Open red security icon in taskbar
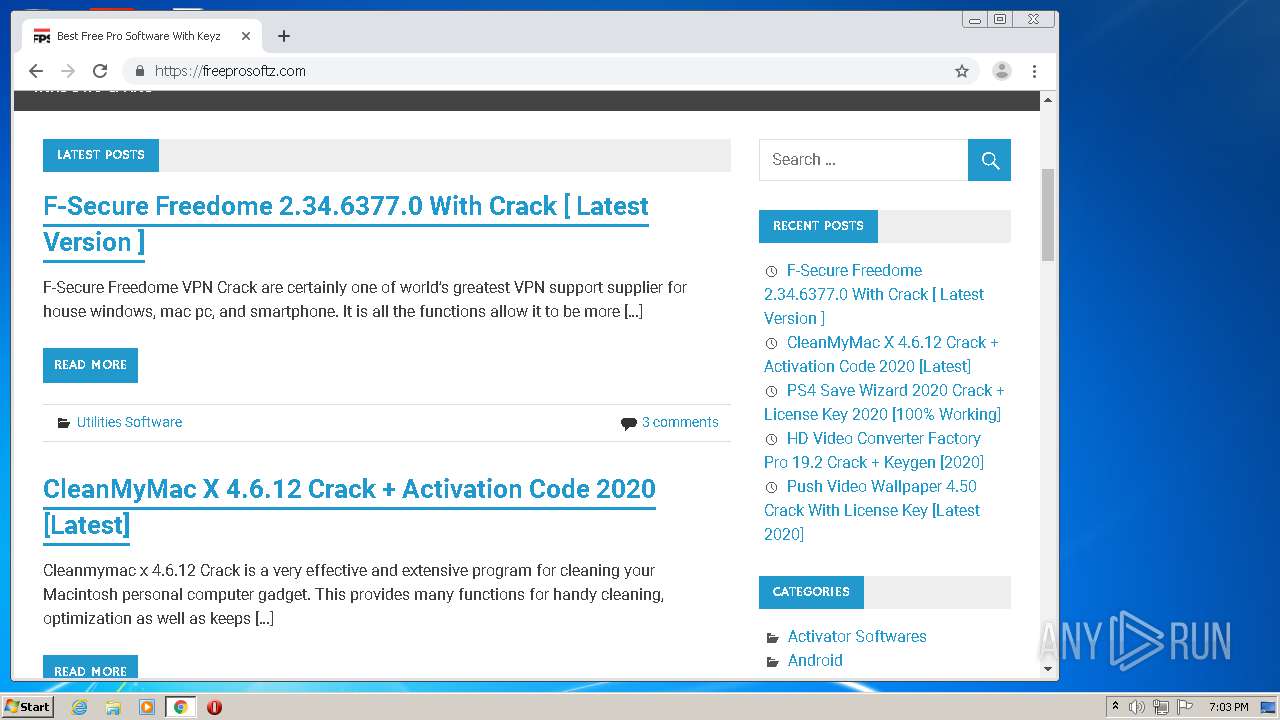 pyautogui.click(x=214, y=707)
